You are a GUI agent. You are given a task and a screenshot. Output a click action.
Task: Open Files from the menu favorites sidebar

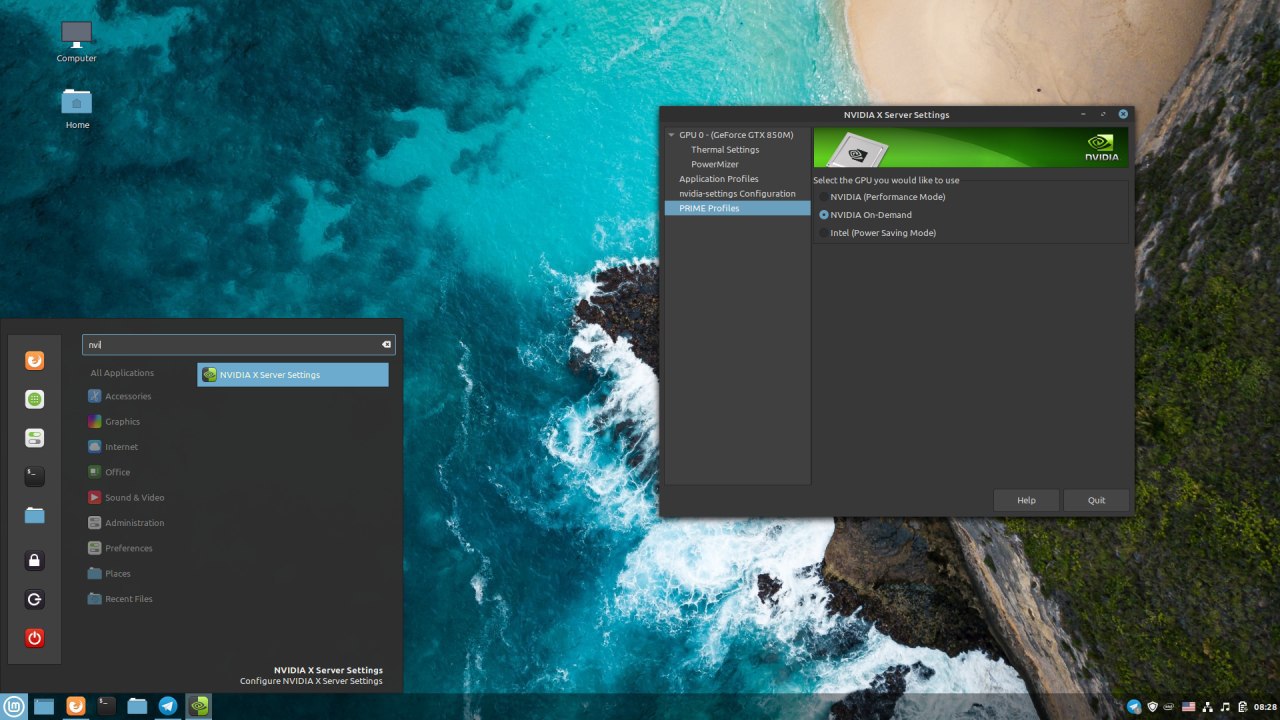35,515
